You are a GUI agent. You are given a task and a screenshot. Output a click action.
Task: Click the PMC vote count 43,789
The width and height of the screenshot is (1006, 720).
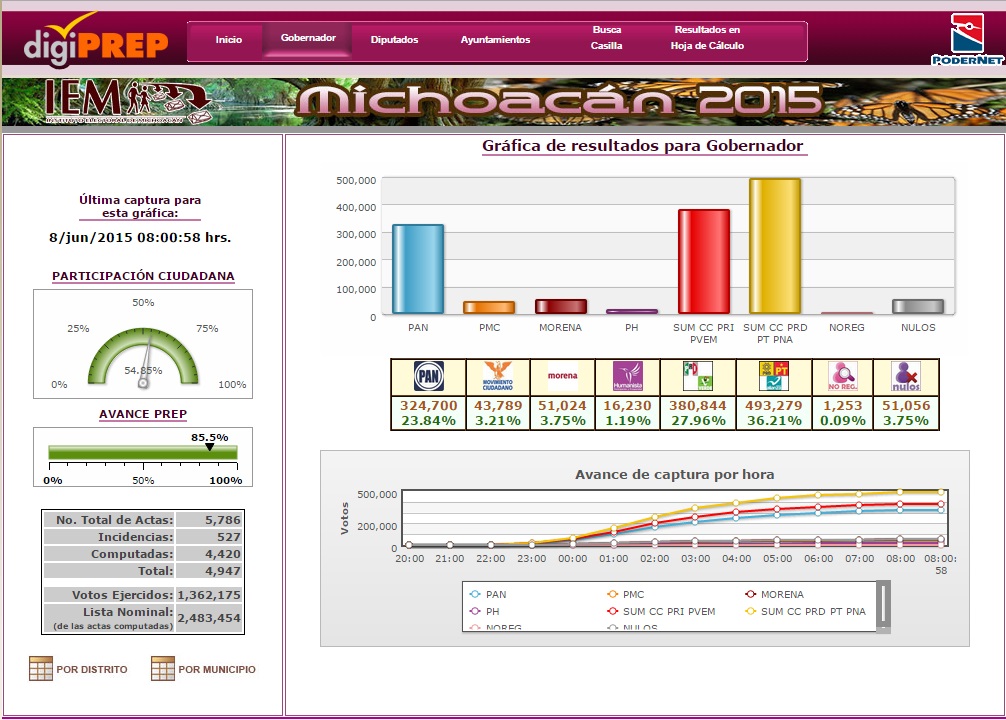pos(498,406)
